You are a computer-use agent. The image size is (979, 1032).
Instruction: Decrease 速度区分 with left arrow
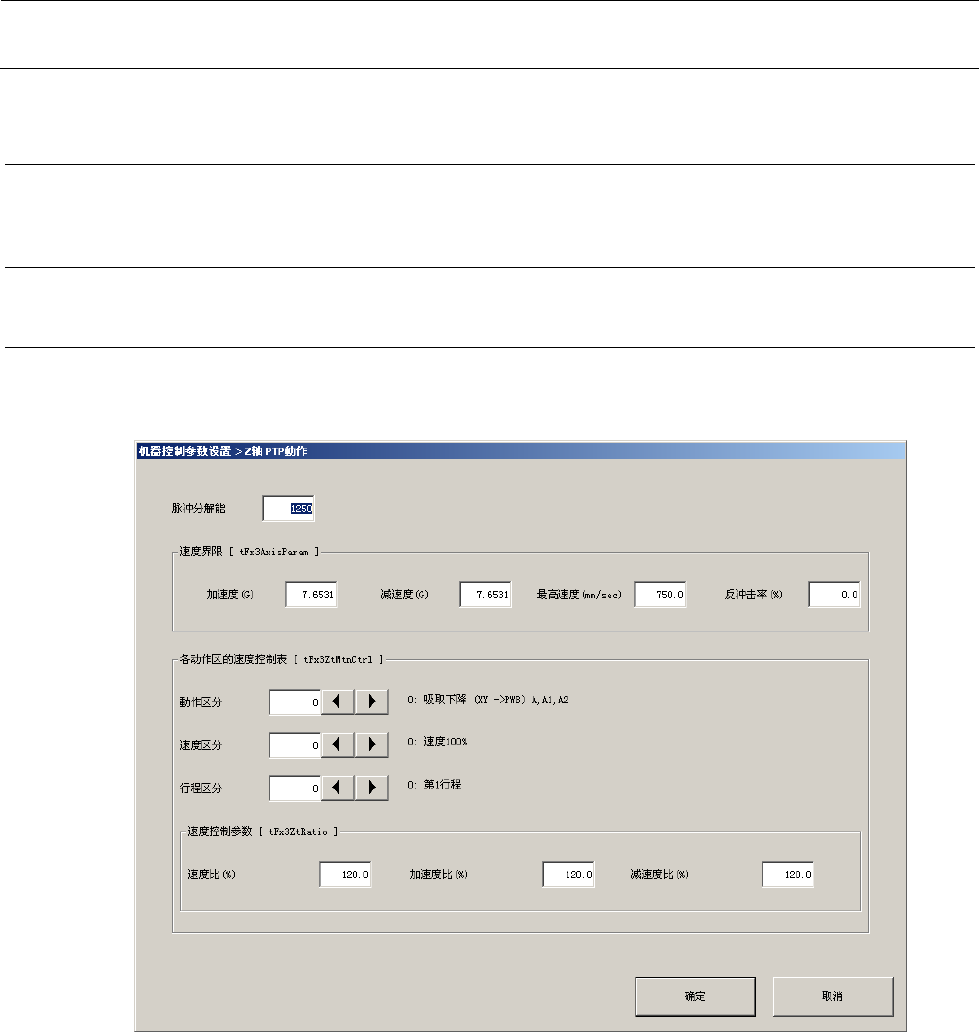[x=337, y=745]
